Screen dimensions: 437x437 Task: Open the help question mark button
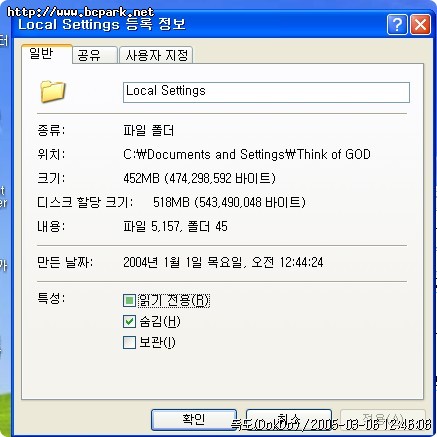[x=397, y=24]
